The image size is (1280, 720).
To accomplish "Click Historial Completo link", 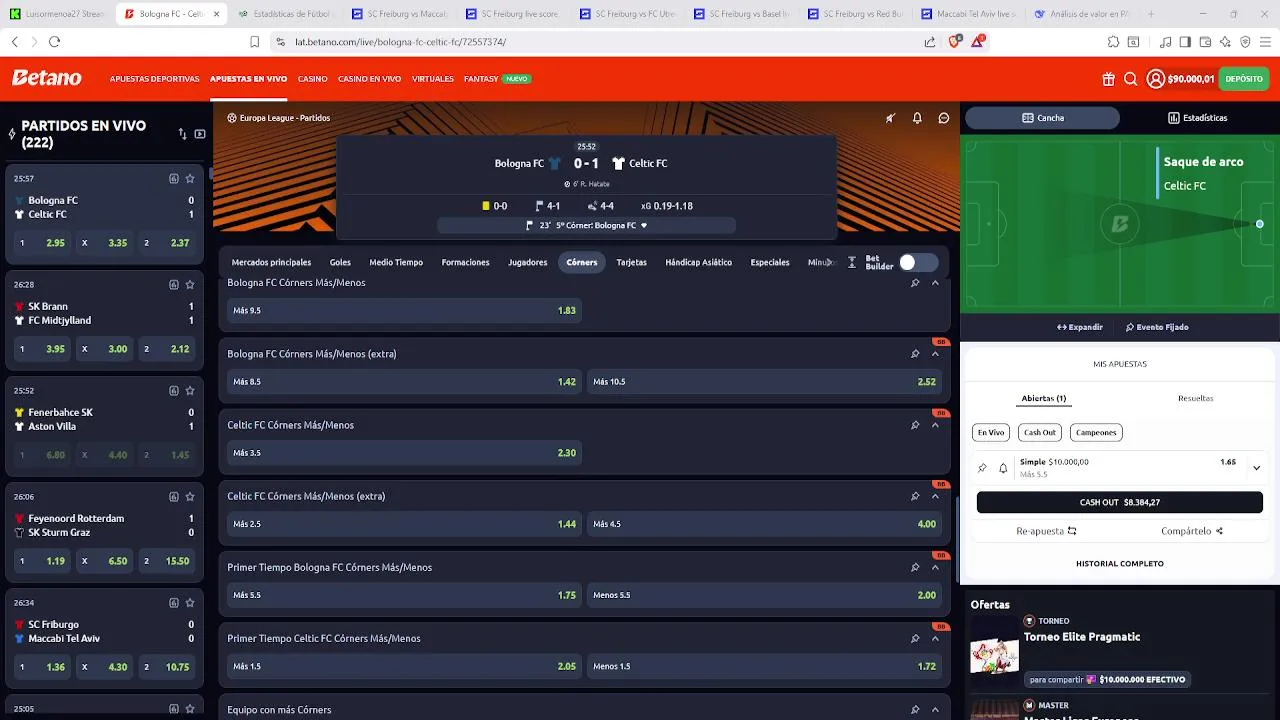I will (1119, 564).
